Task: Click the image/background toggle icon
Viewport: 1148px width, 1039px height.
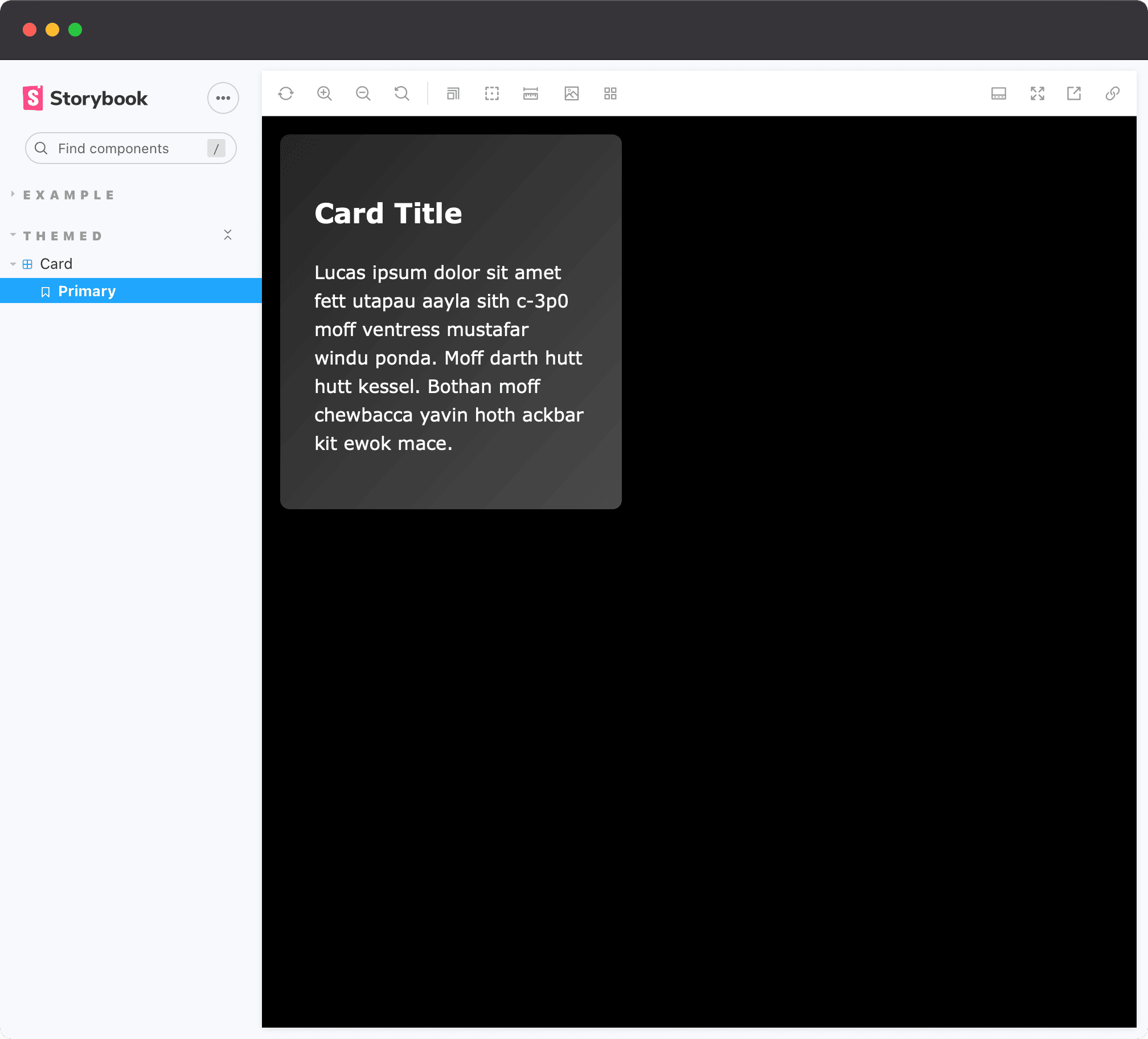Action: tap(571, 93)
